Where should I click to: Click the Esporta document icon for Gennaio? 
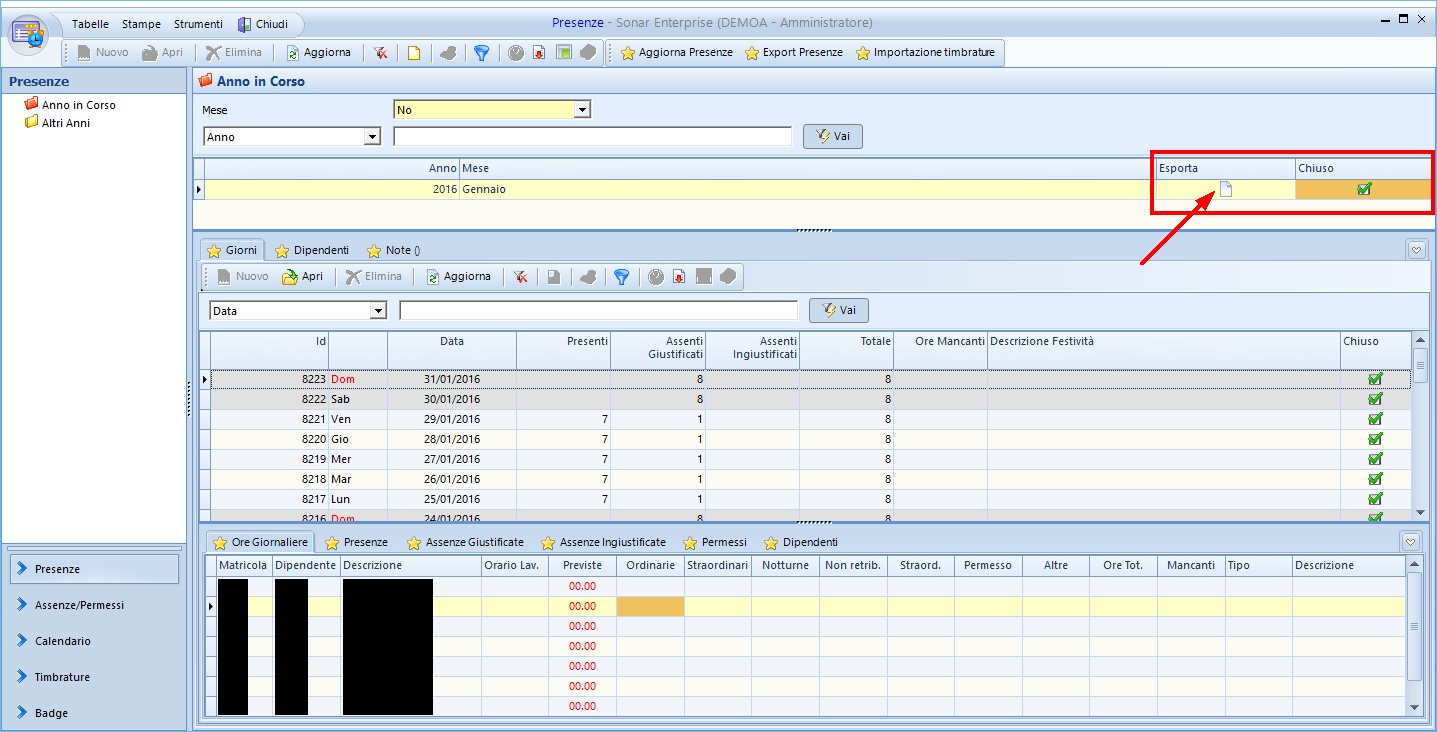[1225, 189]
